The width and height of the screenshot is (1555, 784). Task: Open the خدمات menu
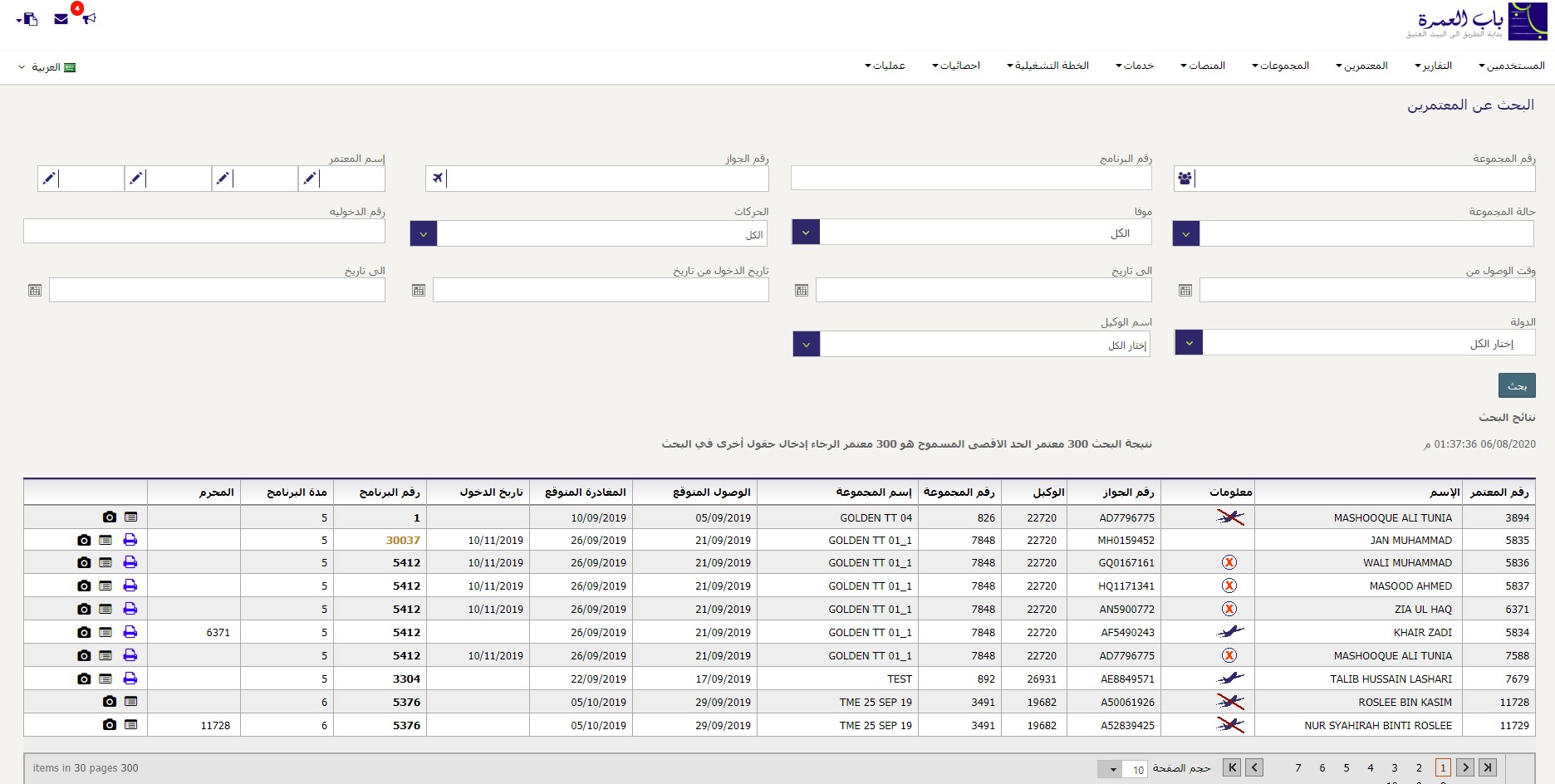(x=1135, y=66)
